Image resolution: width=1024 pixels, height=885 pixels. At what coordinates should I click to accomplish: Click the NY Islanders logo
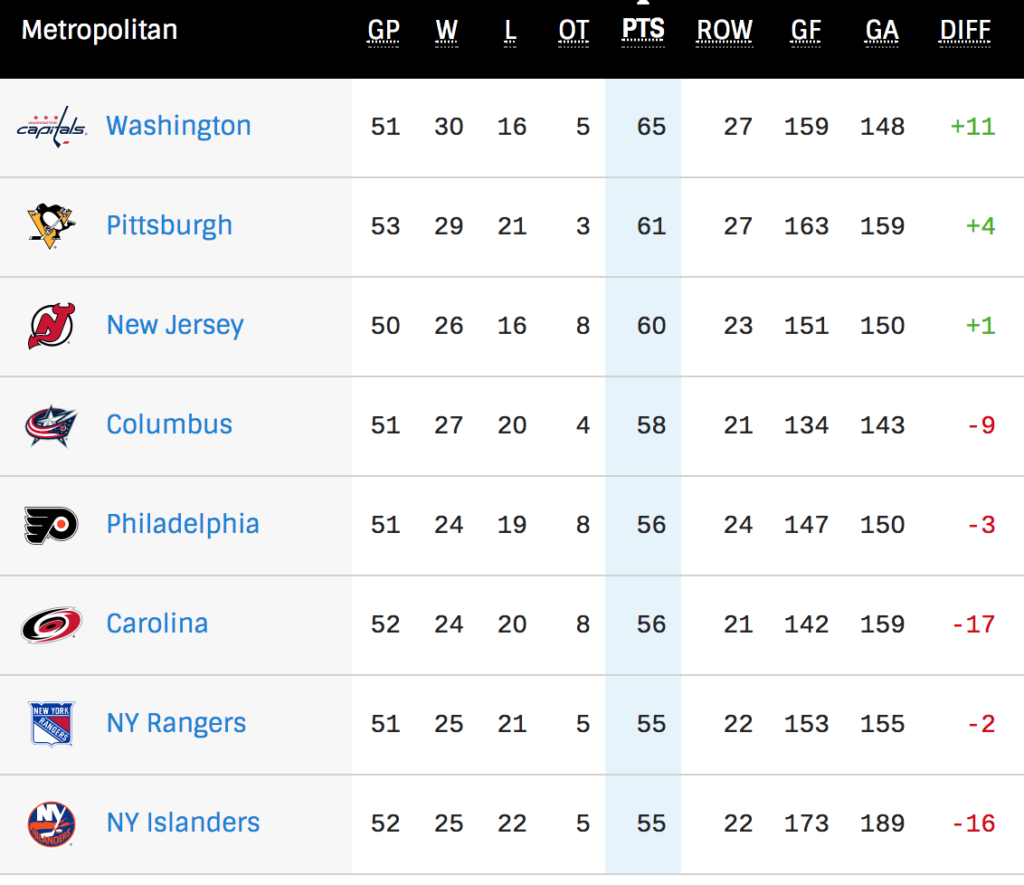pos(51,823)
